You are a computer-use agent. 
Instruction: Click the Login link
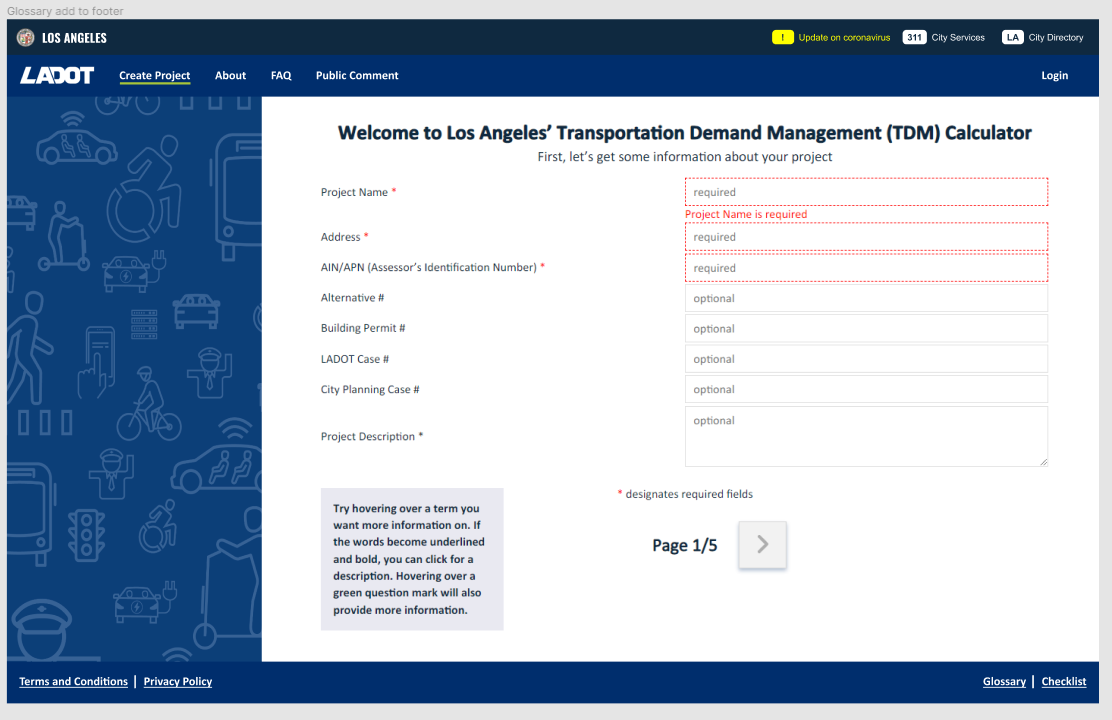coord(1055,75)
